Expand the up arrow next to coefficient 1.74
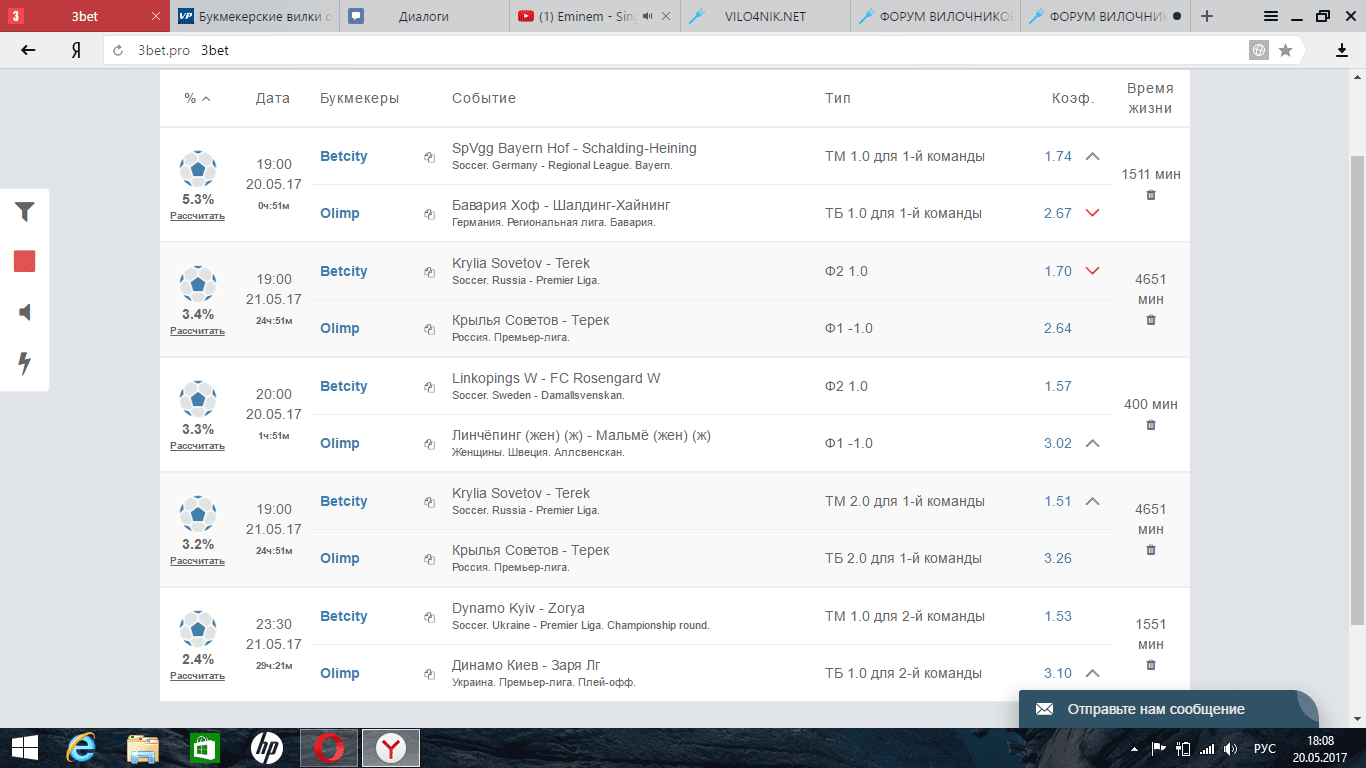 pyautogui.click(x=1093, y=156)
